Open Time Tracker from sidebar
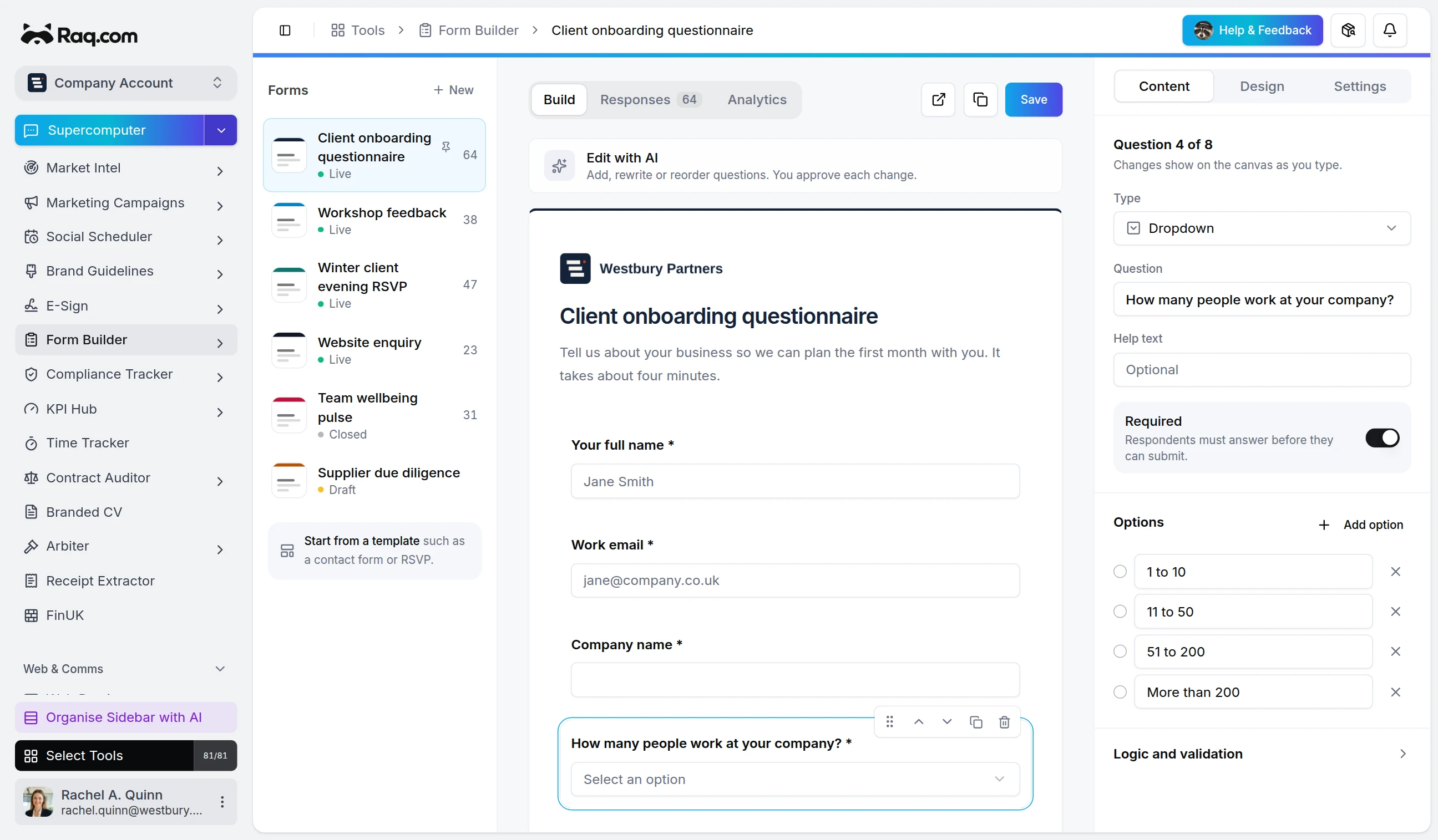This screenshot has height=840, width=1438. tap(125, 443)
